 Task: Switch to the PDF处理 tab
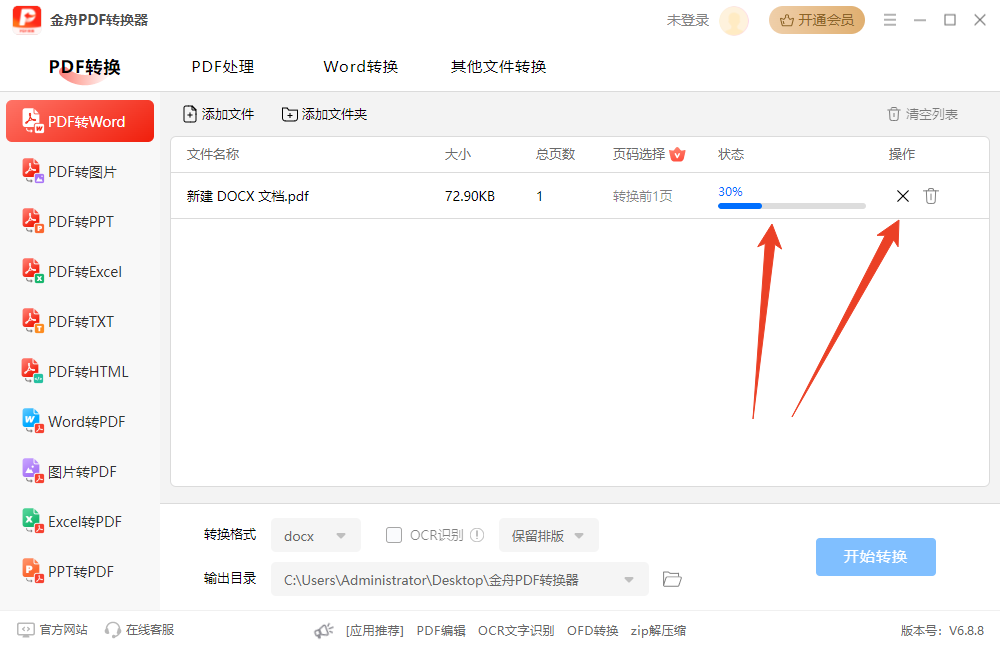[x=223, y=67]
